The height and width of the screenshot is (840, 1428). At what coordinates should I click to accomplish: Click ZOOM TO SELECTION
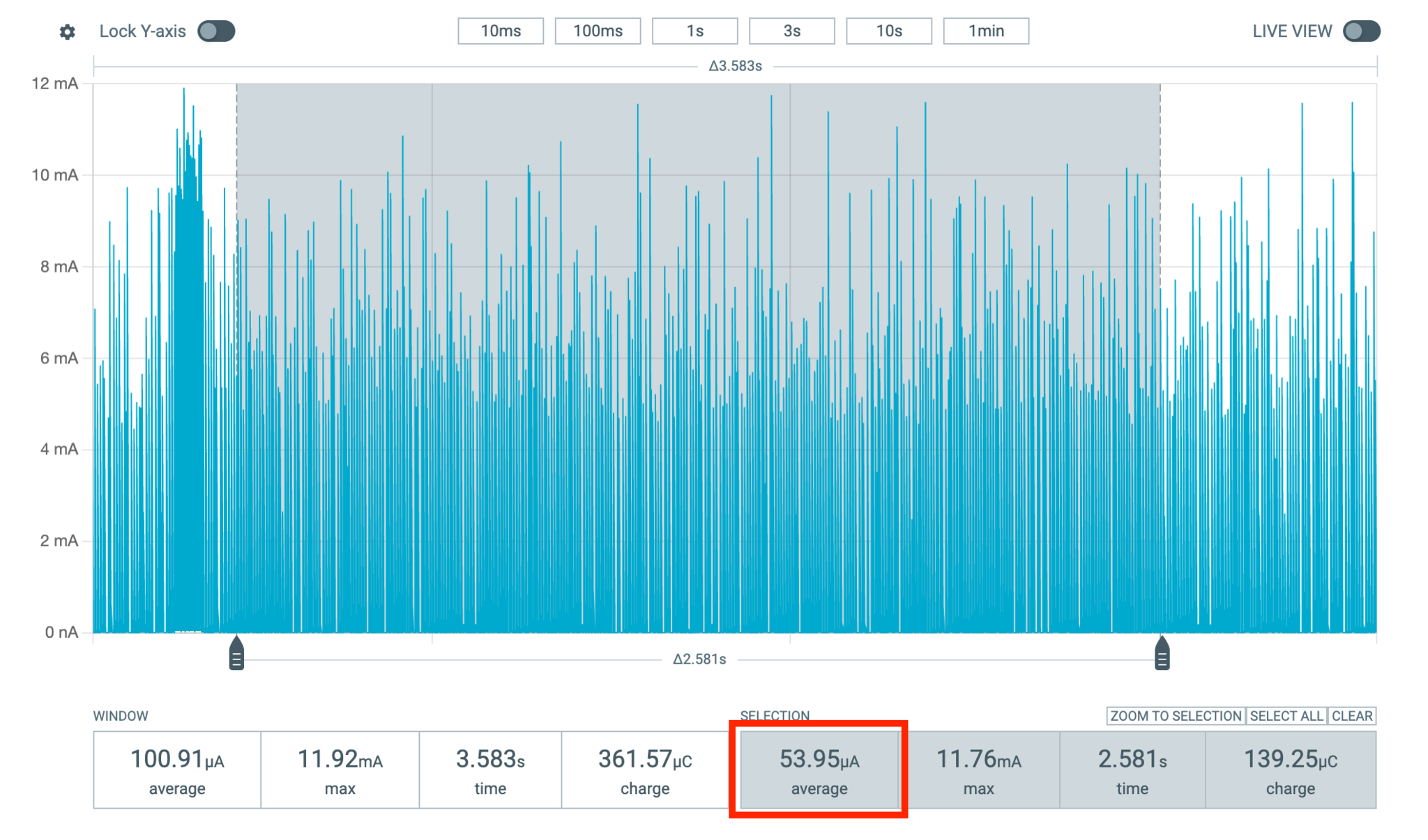pos(1175,716)
